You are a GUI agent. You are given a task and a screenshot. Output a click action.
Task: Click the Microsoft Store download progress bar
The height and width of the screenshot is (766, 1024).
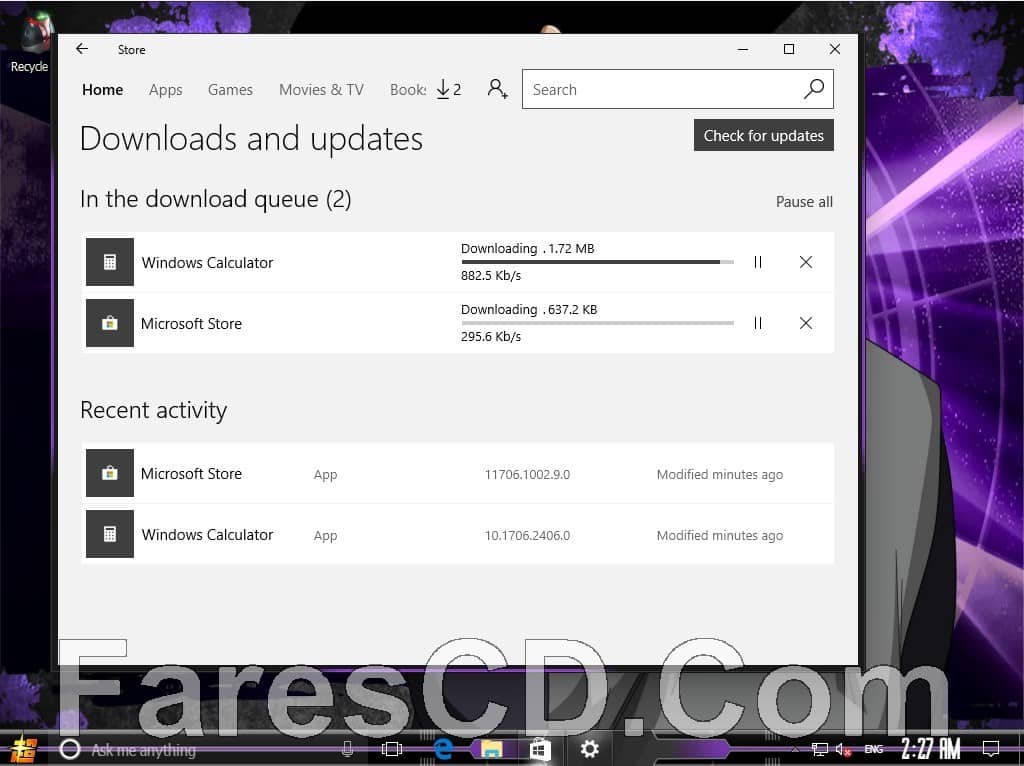pos(597,323)
